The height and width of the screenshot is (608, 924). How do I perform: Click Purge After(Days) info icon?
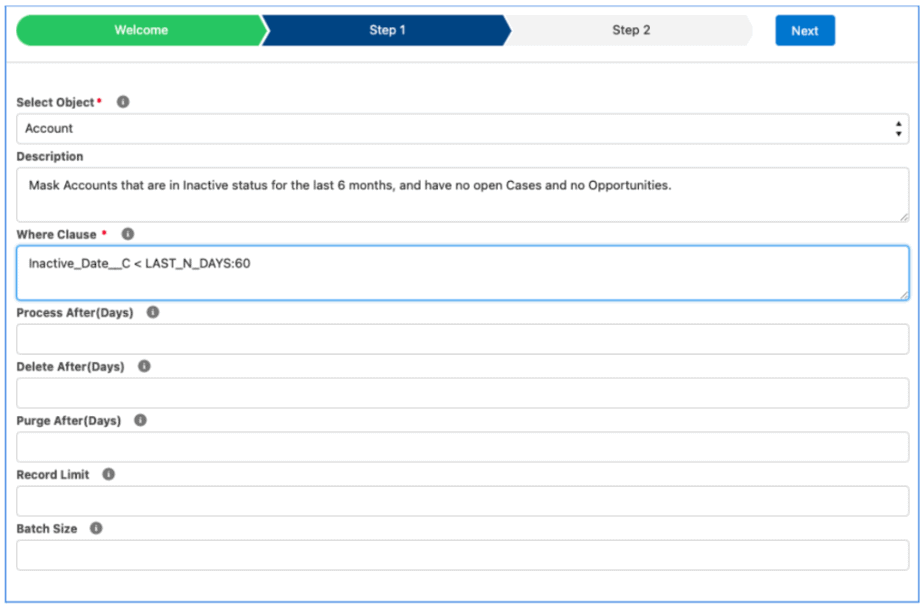tap(140, 420)
